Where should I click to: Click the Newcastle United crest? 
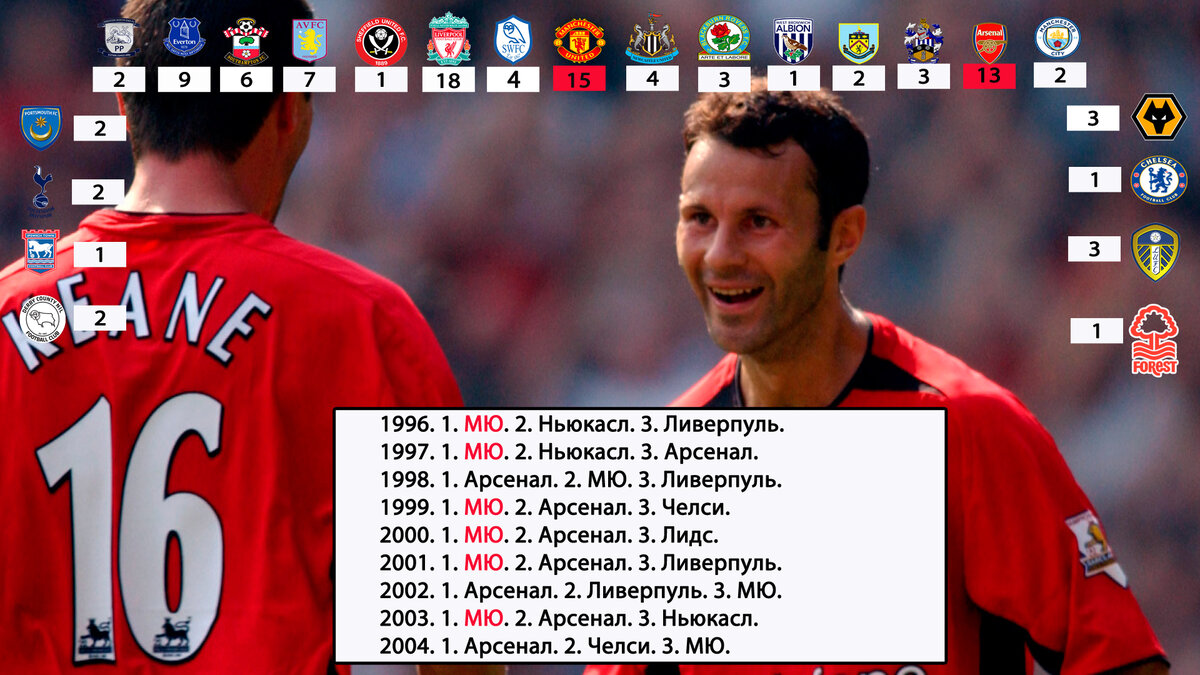point(652,39)
